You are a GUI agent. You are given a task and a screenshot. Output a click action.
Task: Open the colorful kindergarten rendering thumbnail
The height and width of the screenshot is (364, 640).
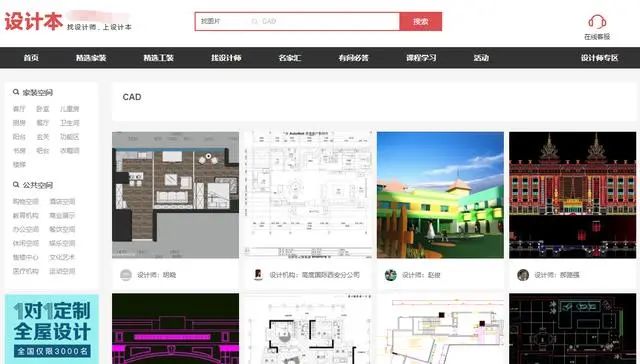pos(440,195)
